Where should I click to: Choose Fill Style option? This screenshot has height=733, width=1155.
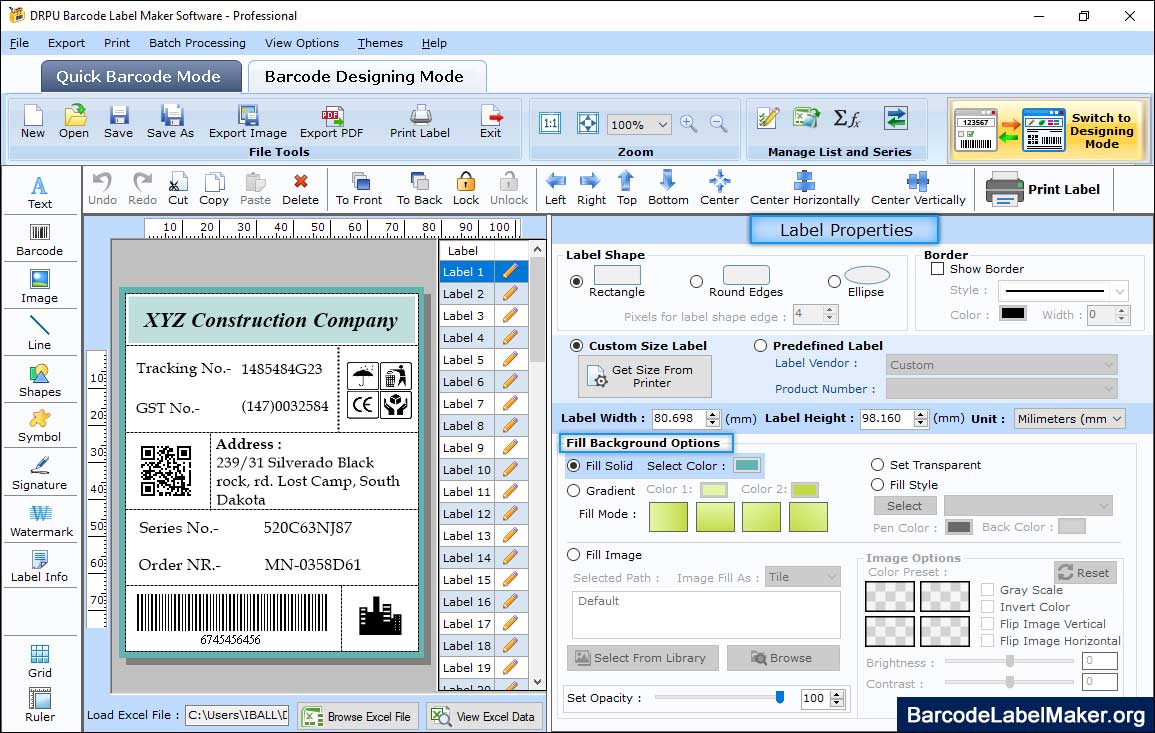click(x=877, y=485)
